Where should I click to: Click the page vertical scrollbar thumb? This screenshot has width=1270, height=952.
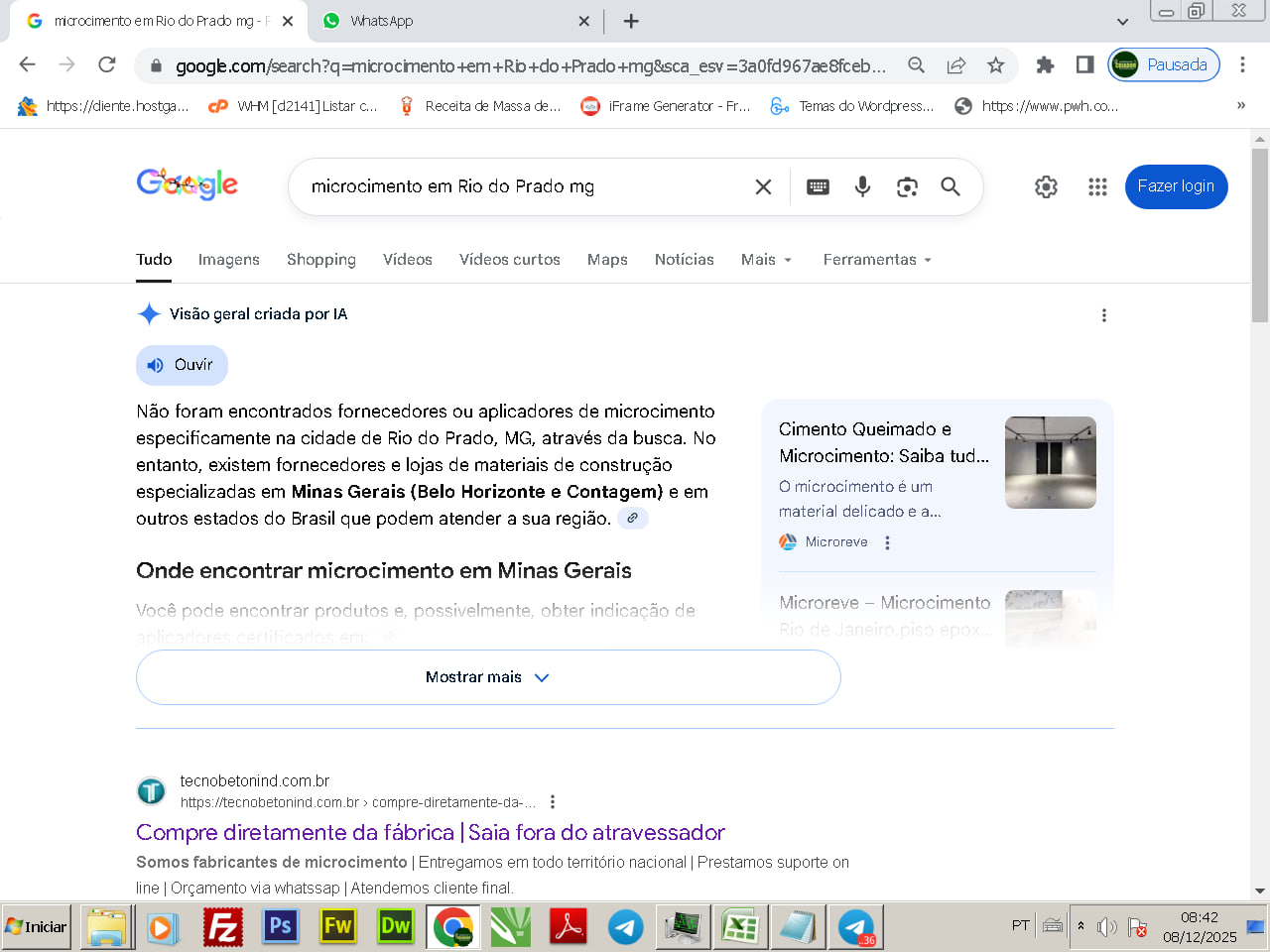(1260, 236)
